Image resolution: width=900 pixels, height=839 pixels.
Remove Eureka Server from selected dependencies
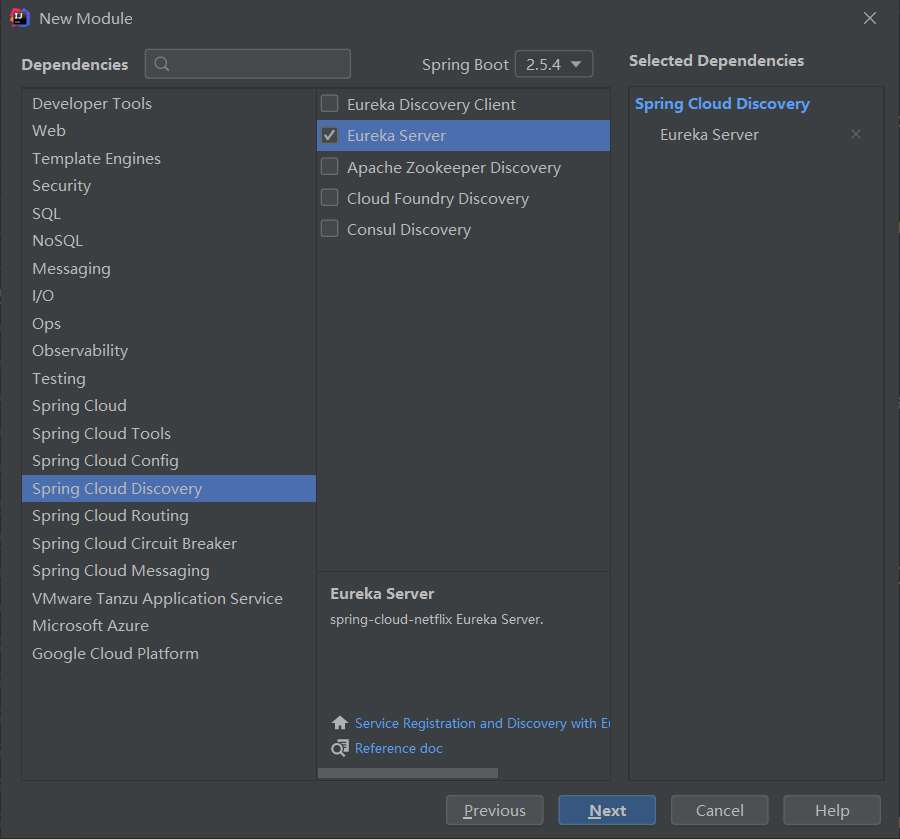[x=855, y=135]
